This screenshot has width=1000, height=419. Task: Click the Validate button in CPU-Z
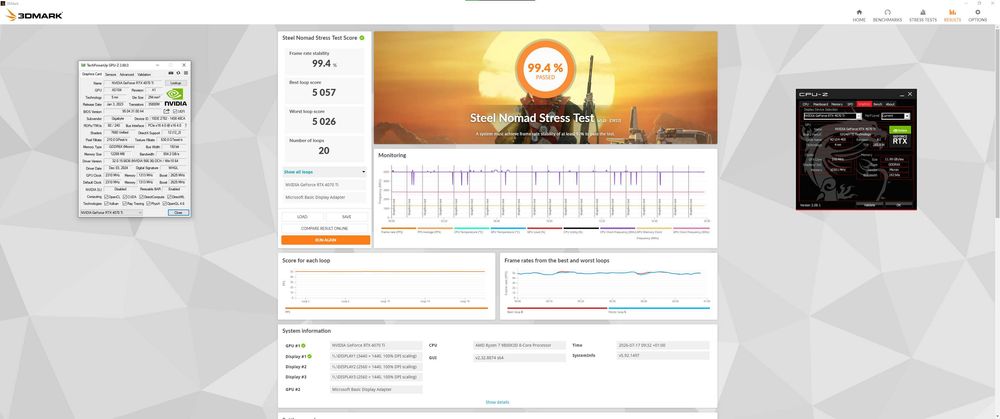tap(870, 205)
